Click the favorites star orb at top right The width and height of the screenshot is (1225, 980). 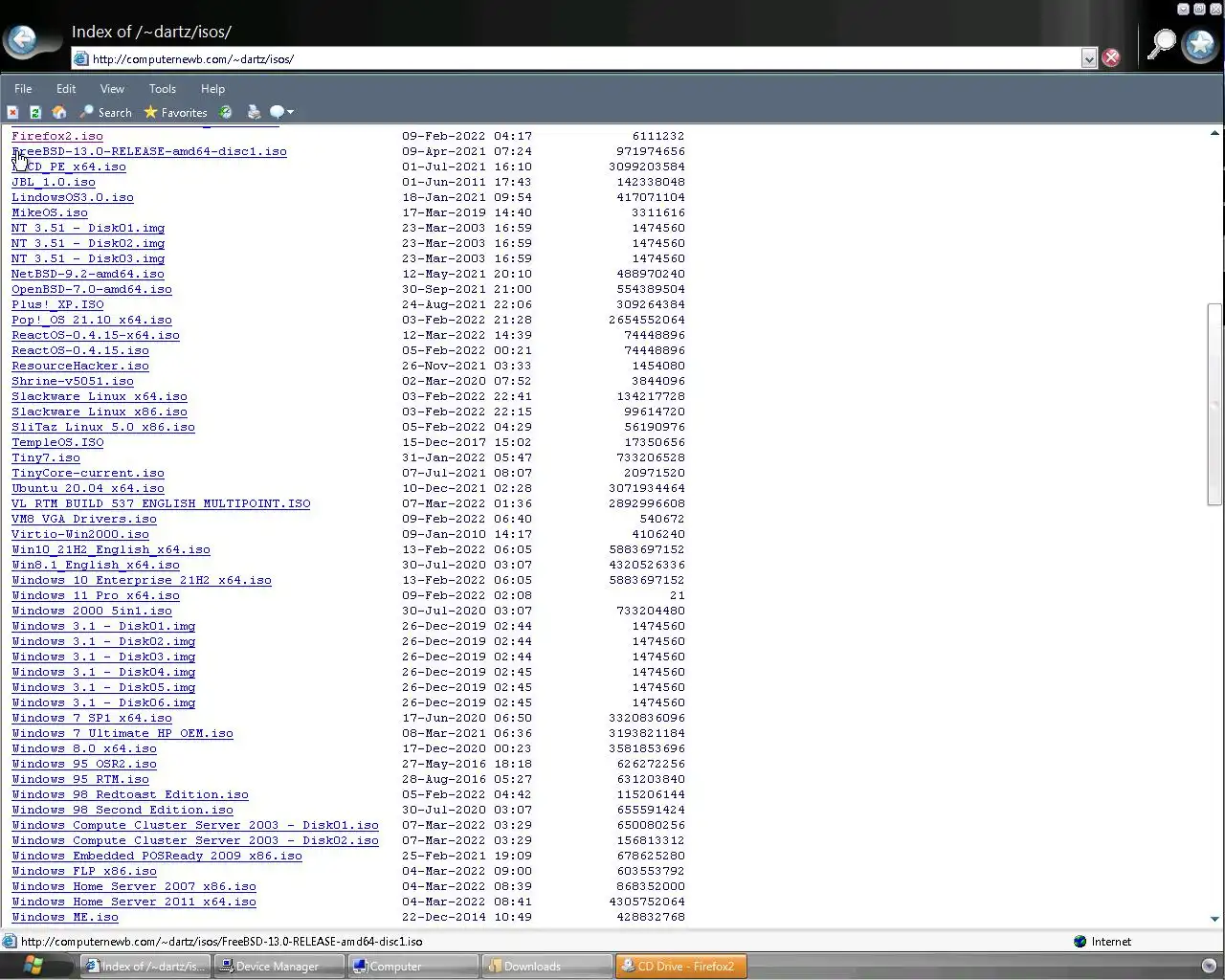(x=1200, y=45)
